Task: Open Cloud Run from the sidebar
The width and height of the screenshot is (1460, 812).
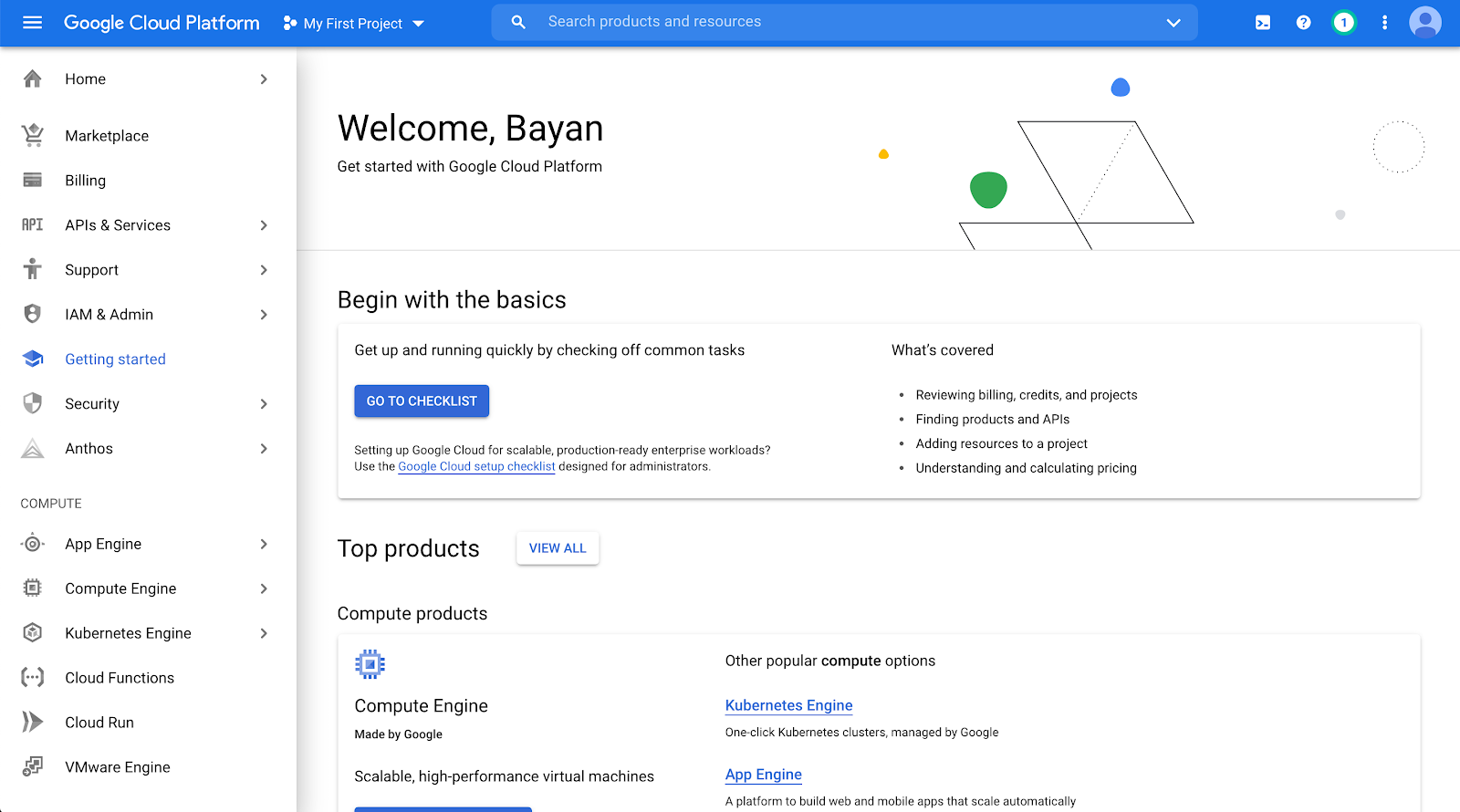Action: point(148,723)
